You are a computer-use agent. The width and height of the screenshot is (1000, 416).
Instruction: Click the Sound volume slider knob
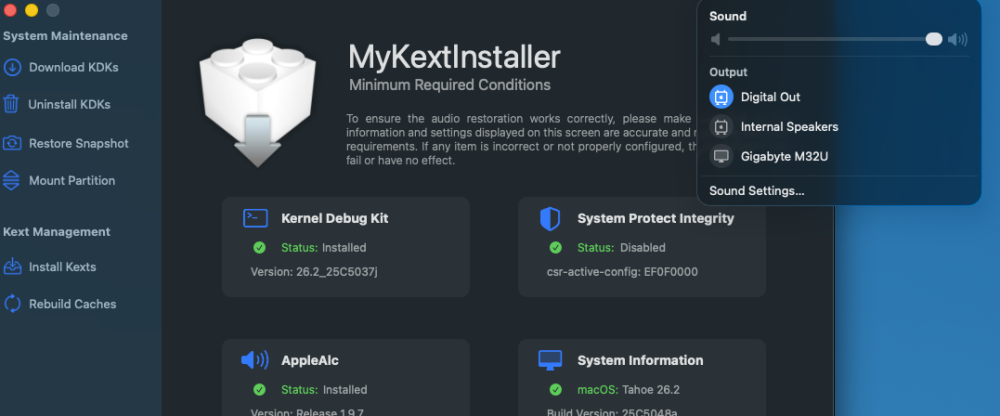934,40
